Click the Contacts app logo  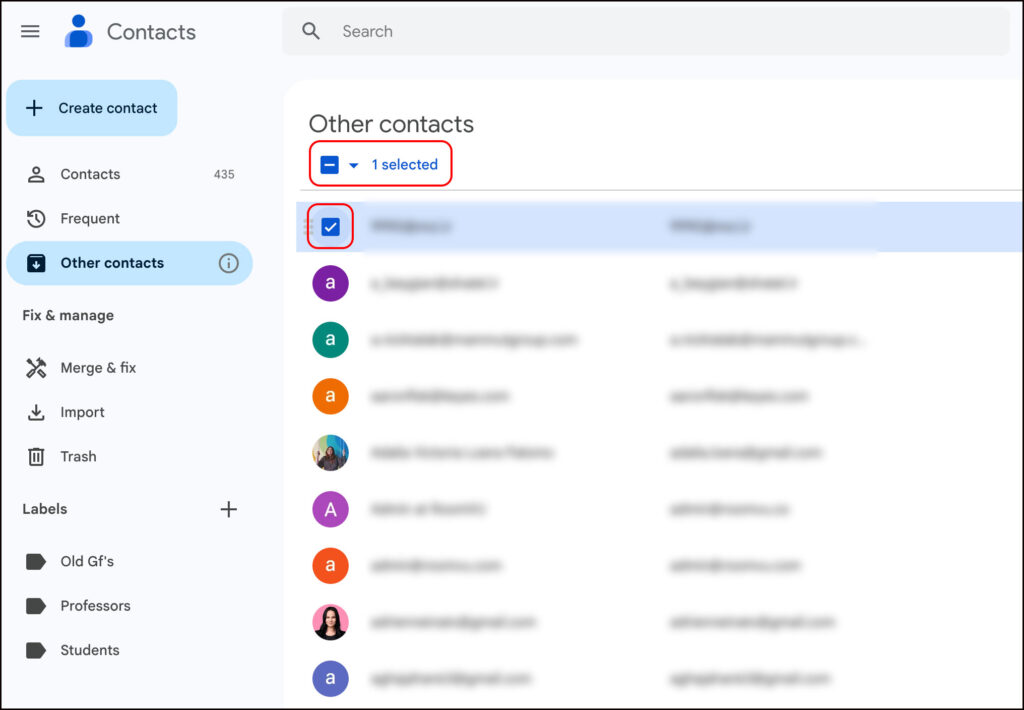coord(77,30)
